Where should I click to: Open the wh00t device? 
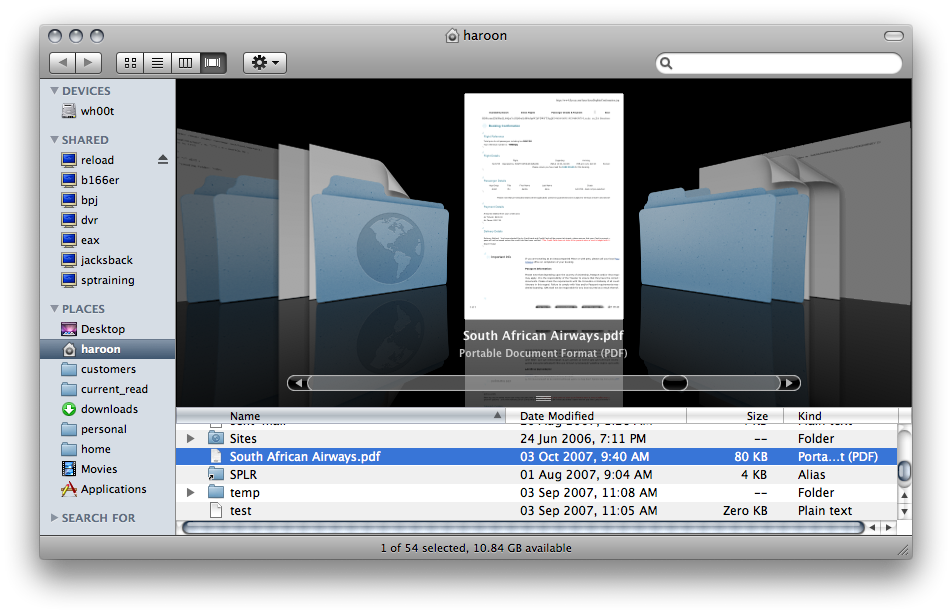97,111
